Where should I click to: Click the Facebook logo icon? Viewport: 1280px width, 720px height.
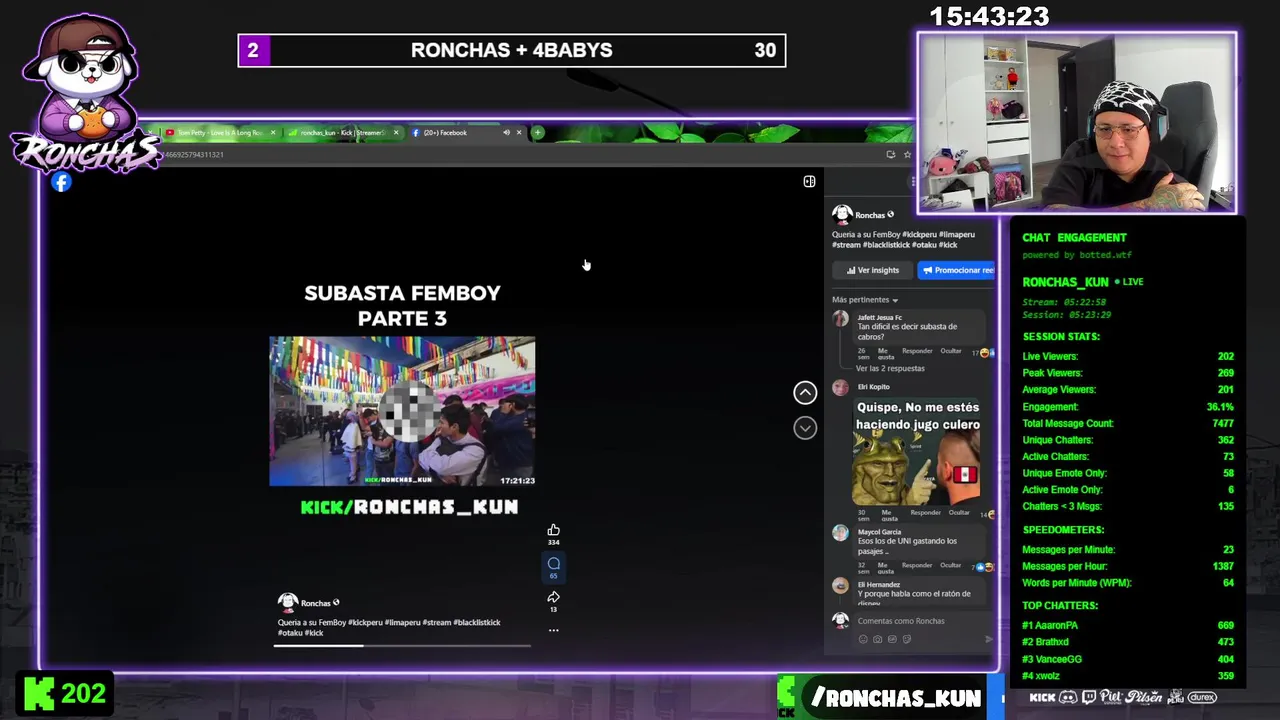pos(62,182)
